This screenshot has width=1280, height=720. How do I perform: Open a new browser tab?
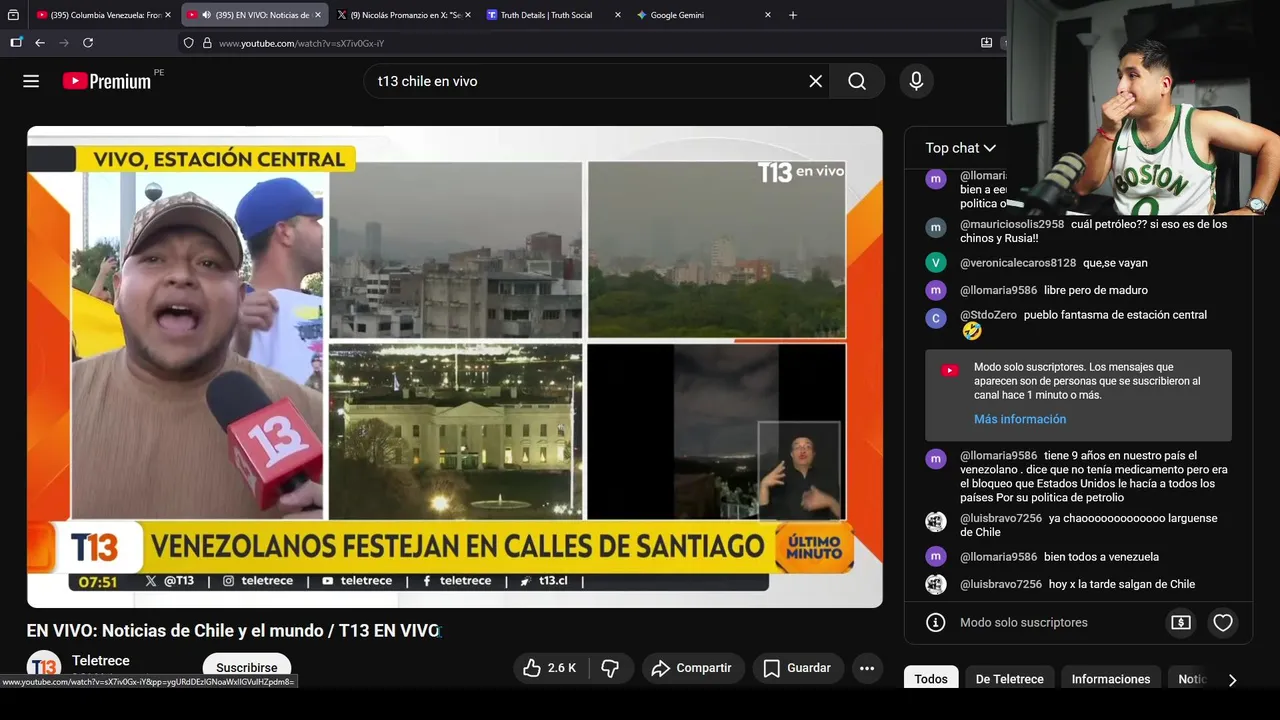(793, 15)
